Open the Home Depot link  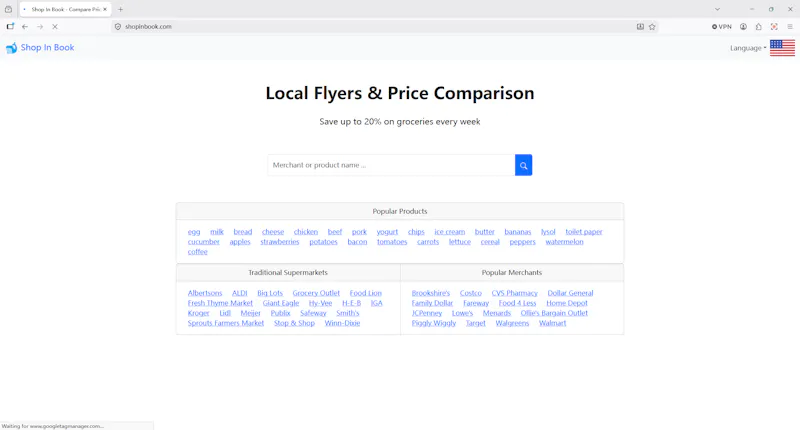tap(567, 303)
